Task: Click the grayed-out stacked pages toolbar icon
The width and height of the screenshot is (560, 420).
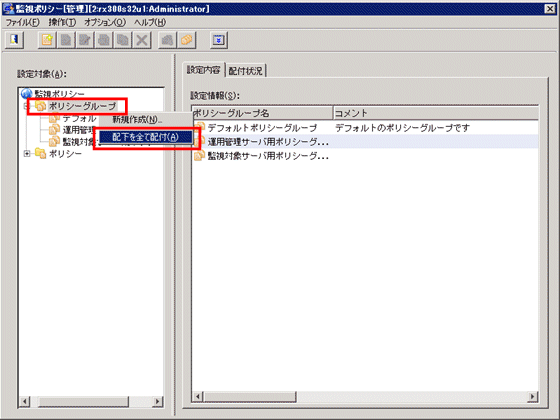Action: pyautogui.click(x=104, y=40)
